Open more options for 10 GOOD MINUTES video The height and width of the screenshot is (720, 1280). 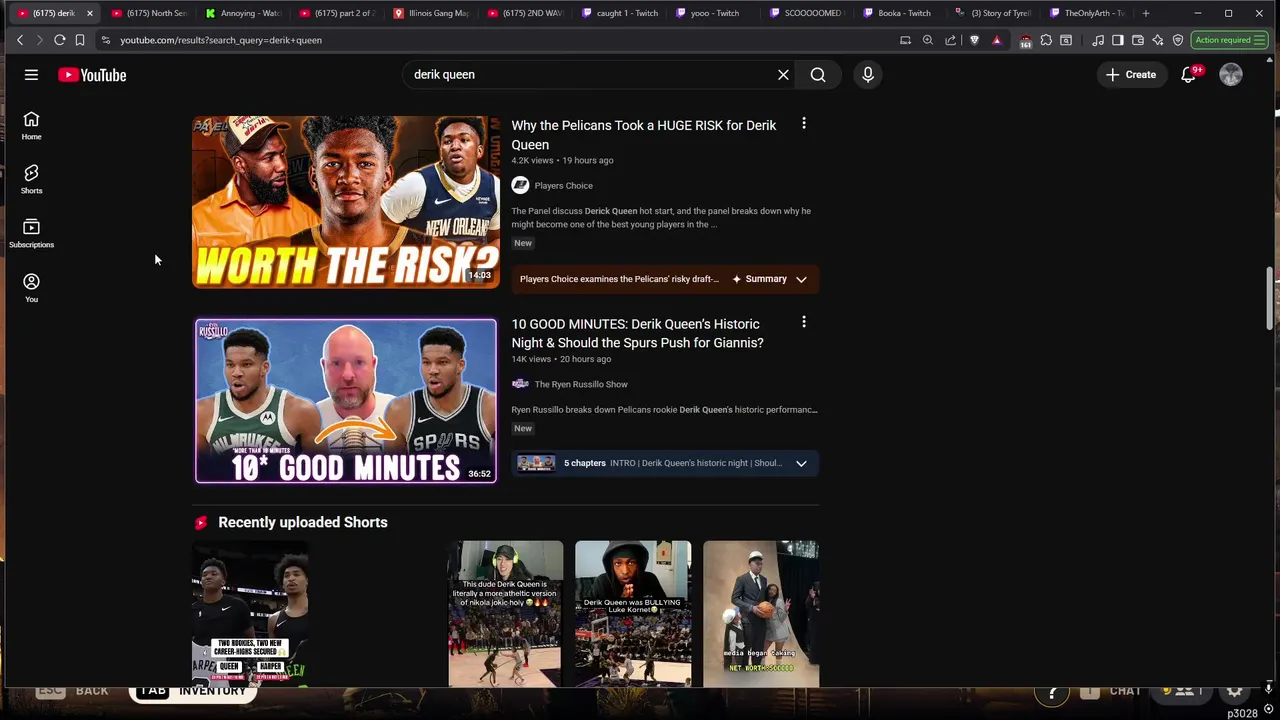tap(804, 322)
